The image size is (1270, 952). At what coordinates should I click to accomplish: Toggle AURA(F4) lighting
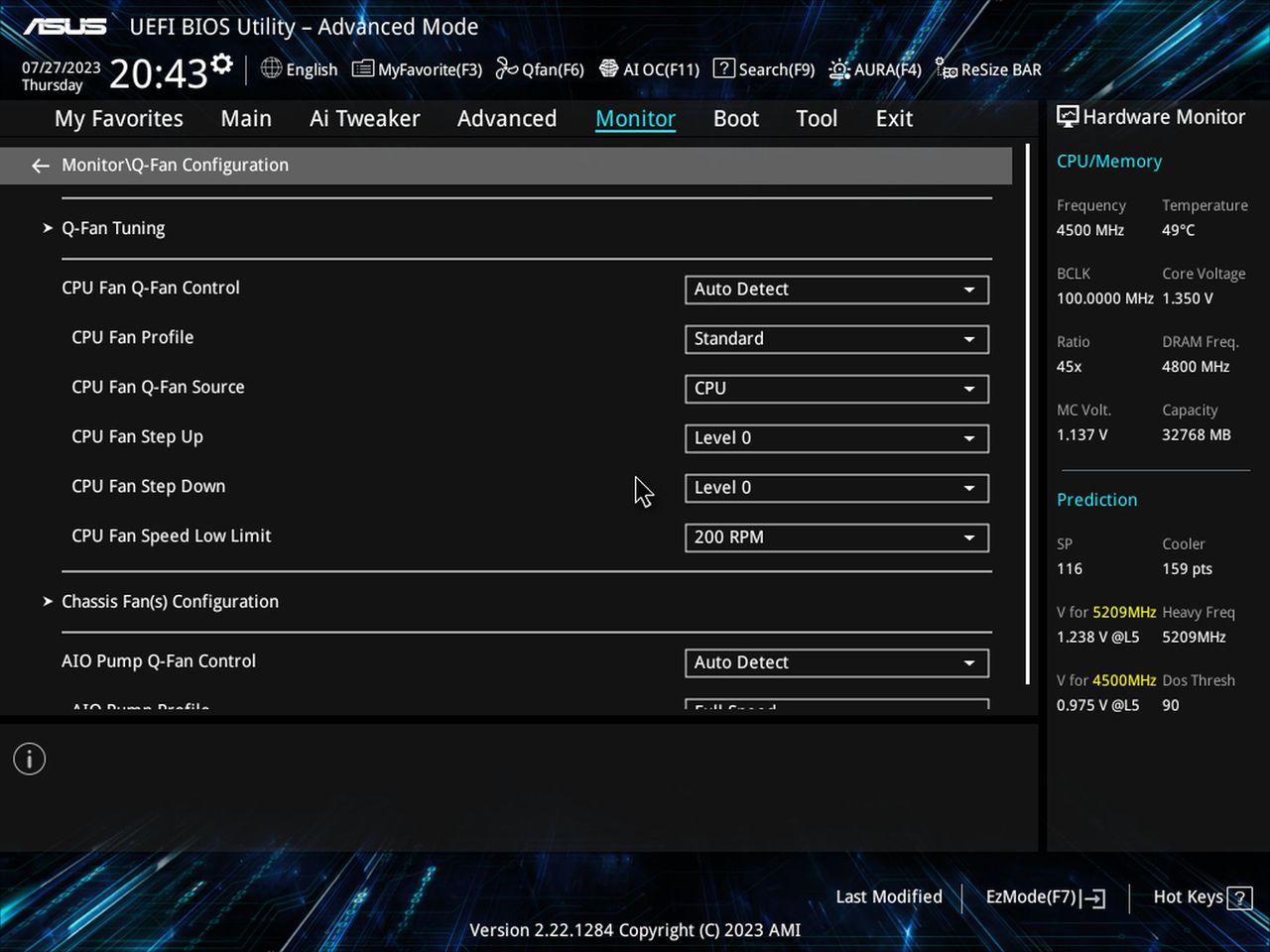875,69
